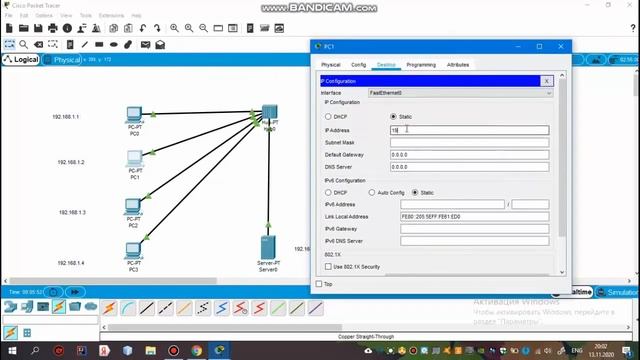Zoom out of the workspace

click(x=204, y=28)
